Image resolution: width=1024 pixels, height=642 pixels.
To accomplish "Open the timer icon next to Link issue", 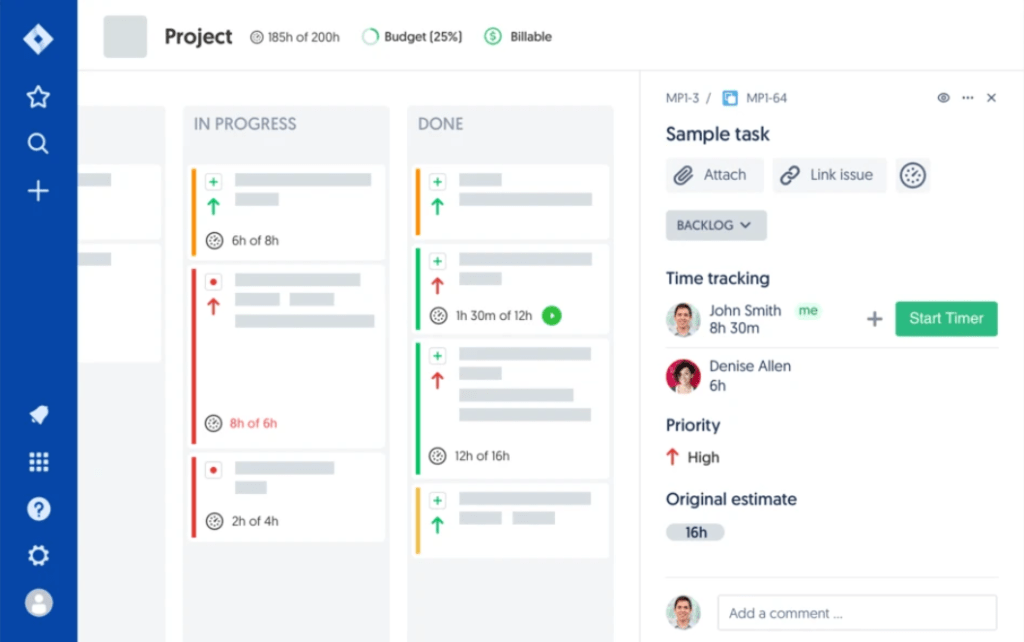I will 912,174.
